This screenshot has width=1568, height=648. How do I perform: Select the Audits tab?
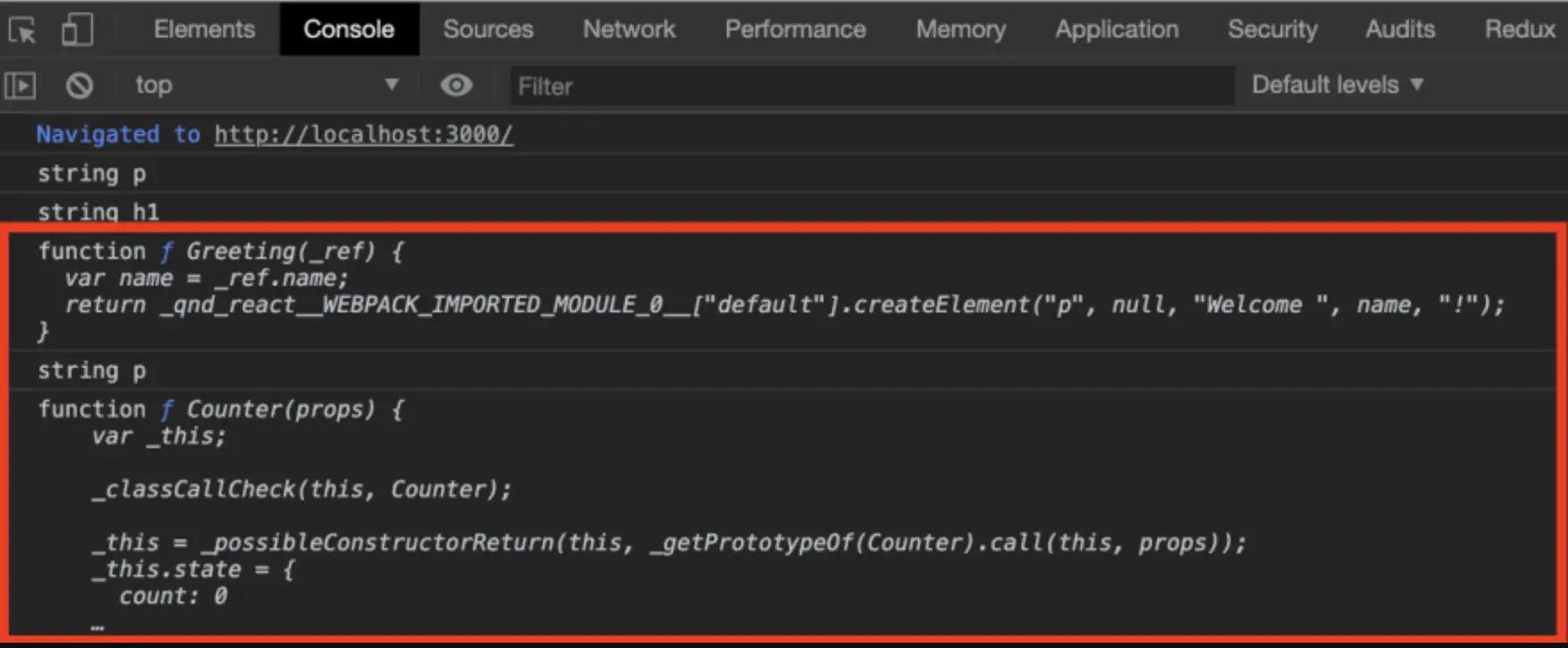[x=1400, y=29]
